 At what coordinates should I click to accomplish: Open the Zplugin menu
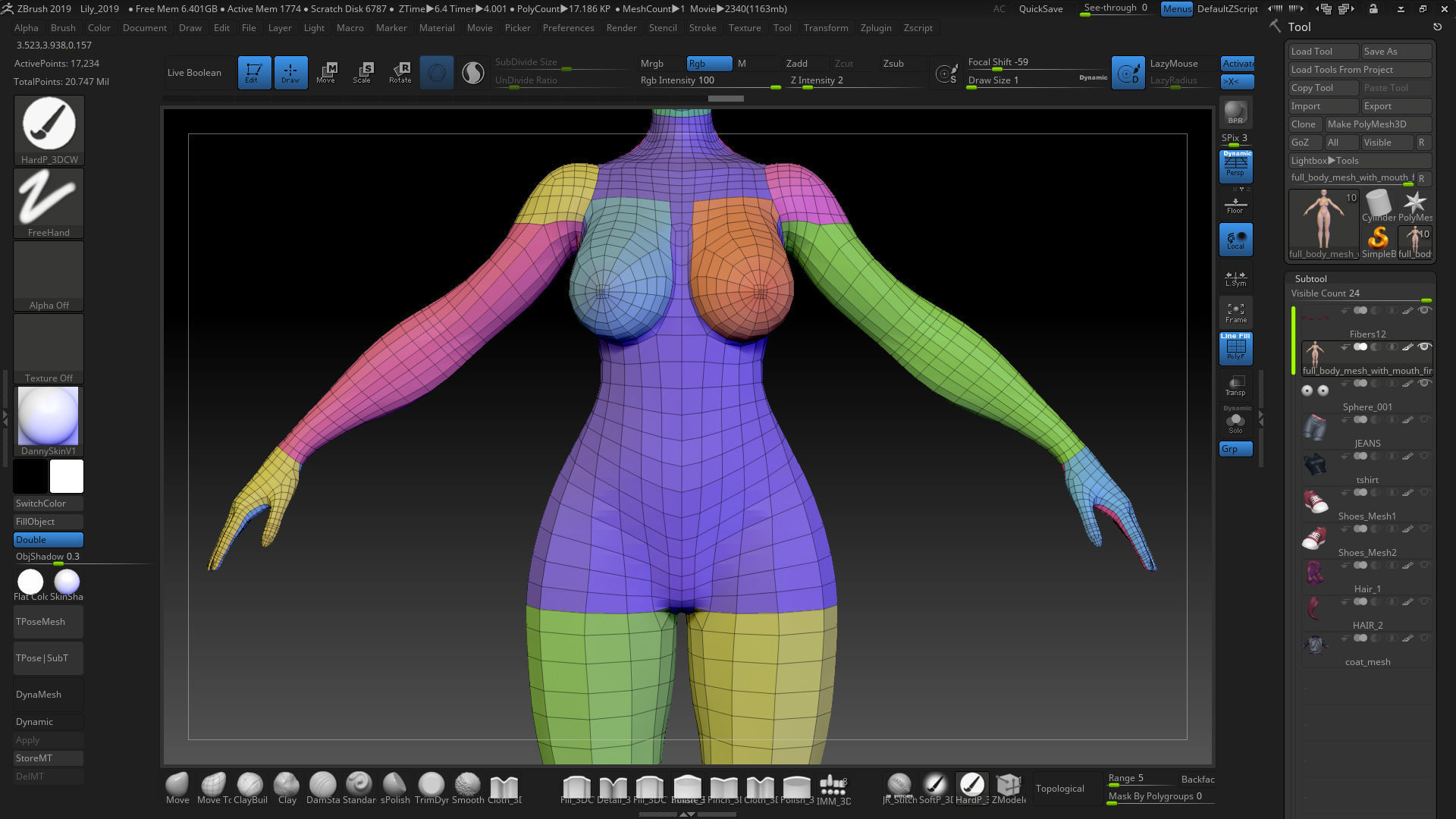click(876, 28)
